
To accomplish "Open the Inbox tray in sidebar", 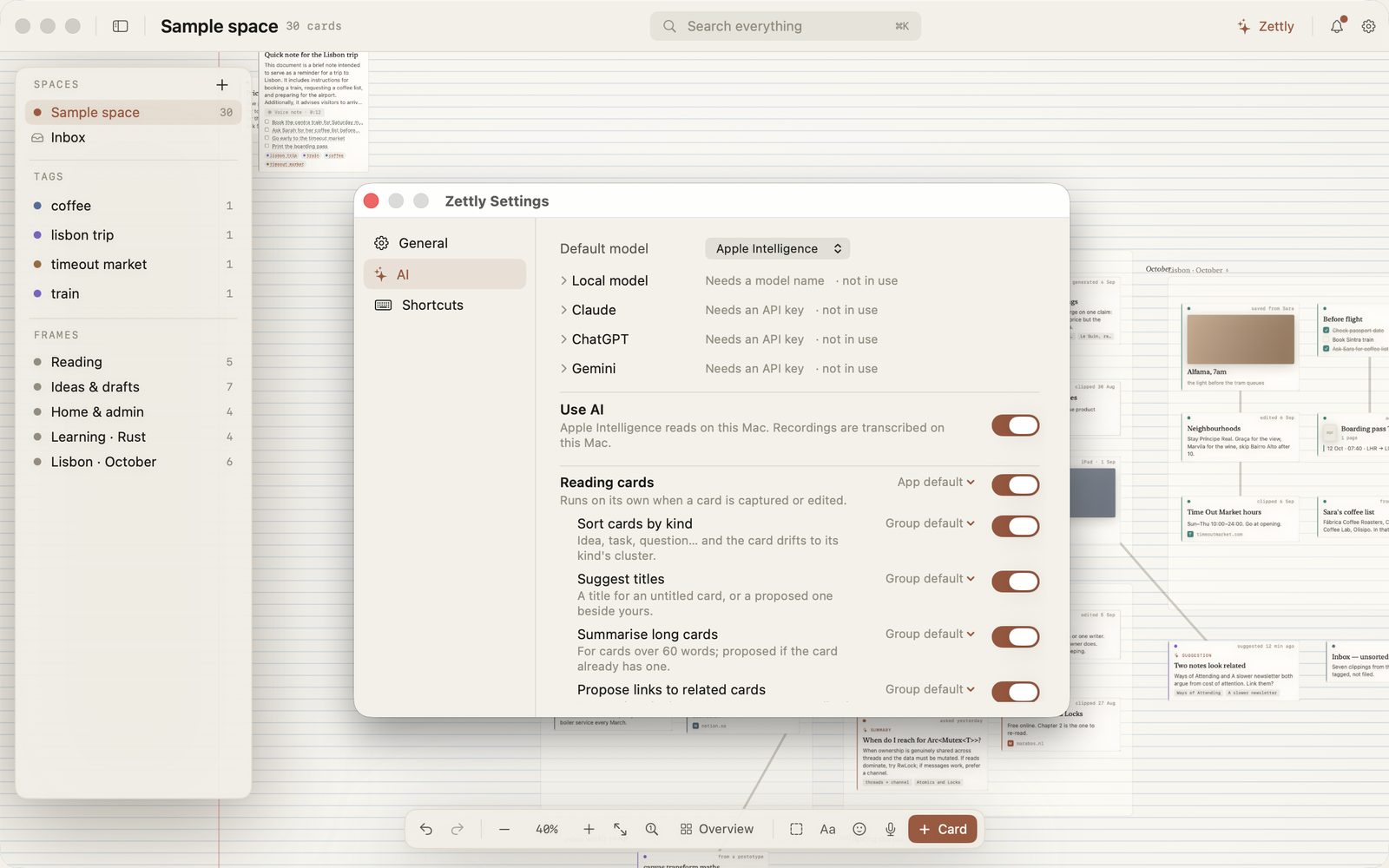I will [133, 137].
